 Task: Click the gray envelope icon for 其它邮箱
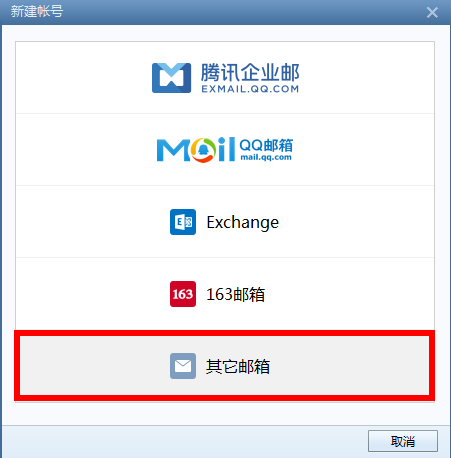[183, 366]
